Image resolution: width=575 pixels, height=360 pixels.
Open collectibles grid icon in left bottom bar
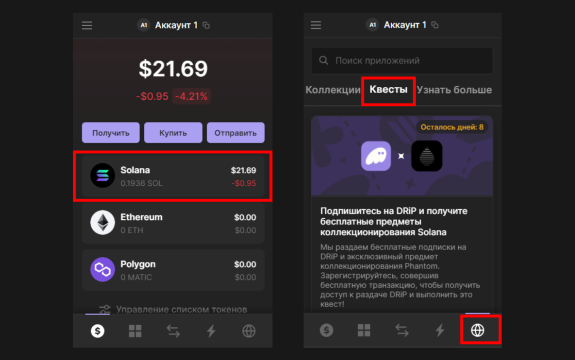[135, 331]
